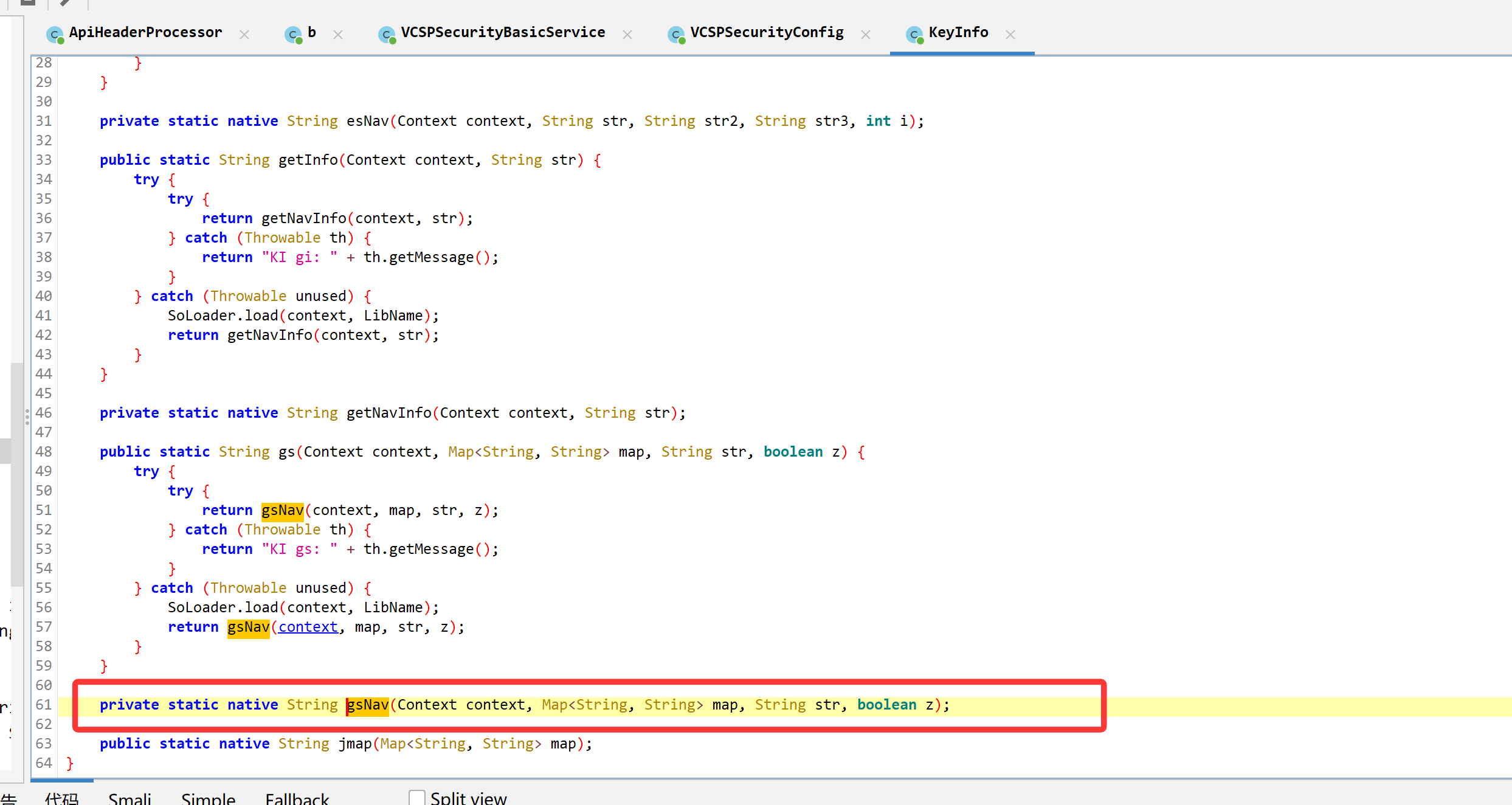Click the "KI gi: " string literal
The image size is (1512, 805).
click(x=300, y=257)
